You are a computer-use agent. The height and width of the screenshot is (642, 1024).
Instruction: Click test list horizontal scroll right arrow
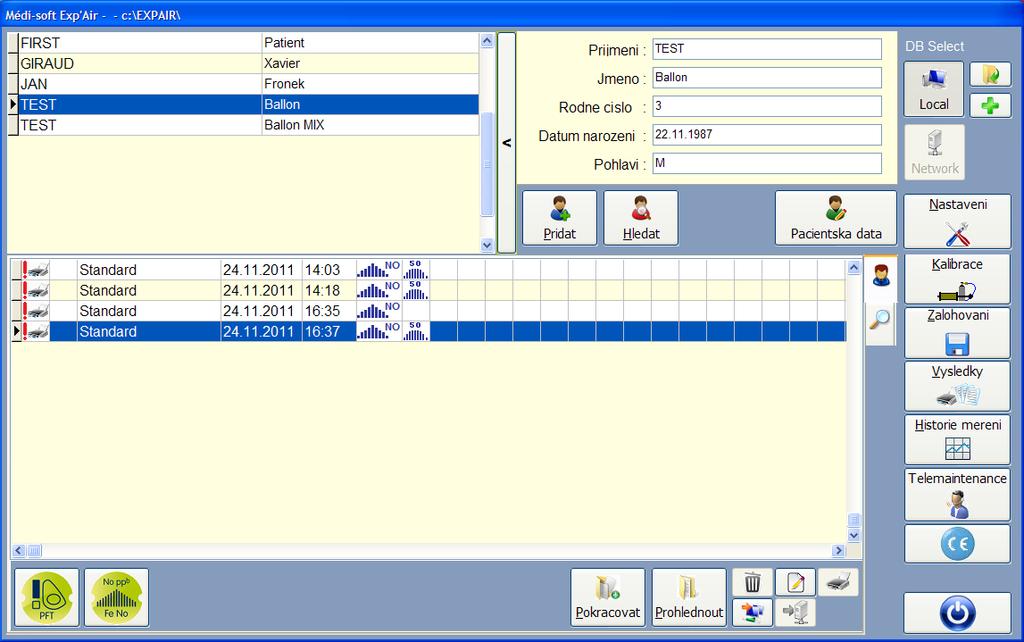click(x=839, y=551)
